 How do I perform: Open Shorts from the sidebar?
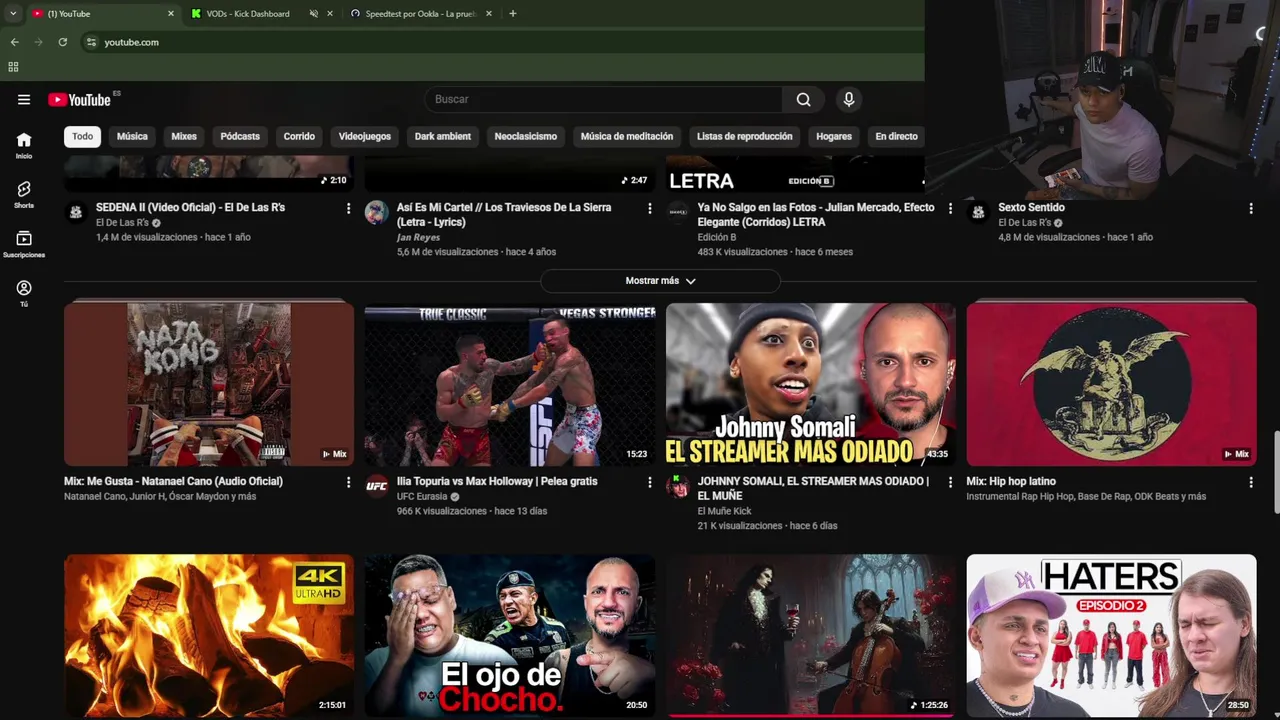tap(24, 194)
